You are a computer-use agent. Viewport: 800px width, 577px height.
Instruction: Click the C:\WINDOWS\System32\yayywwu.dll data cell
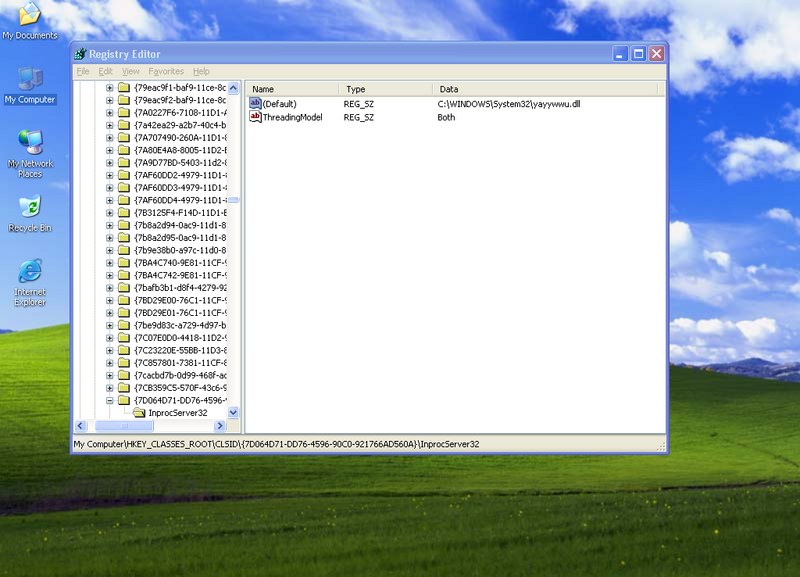(509, 104)
